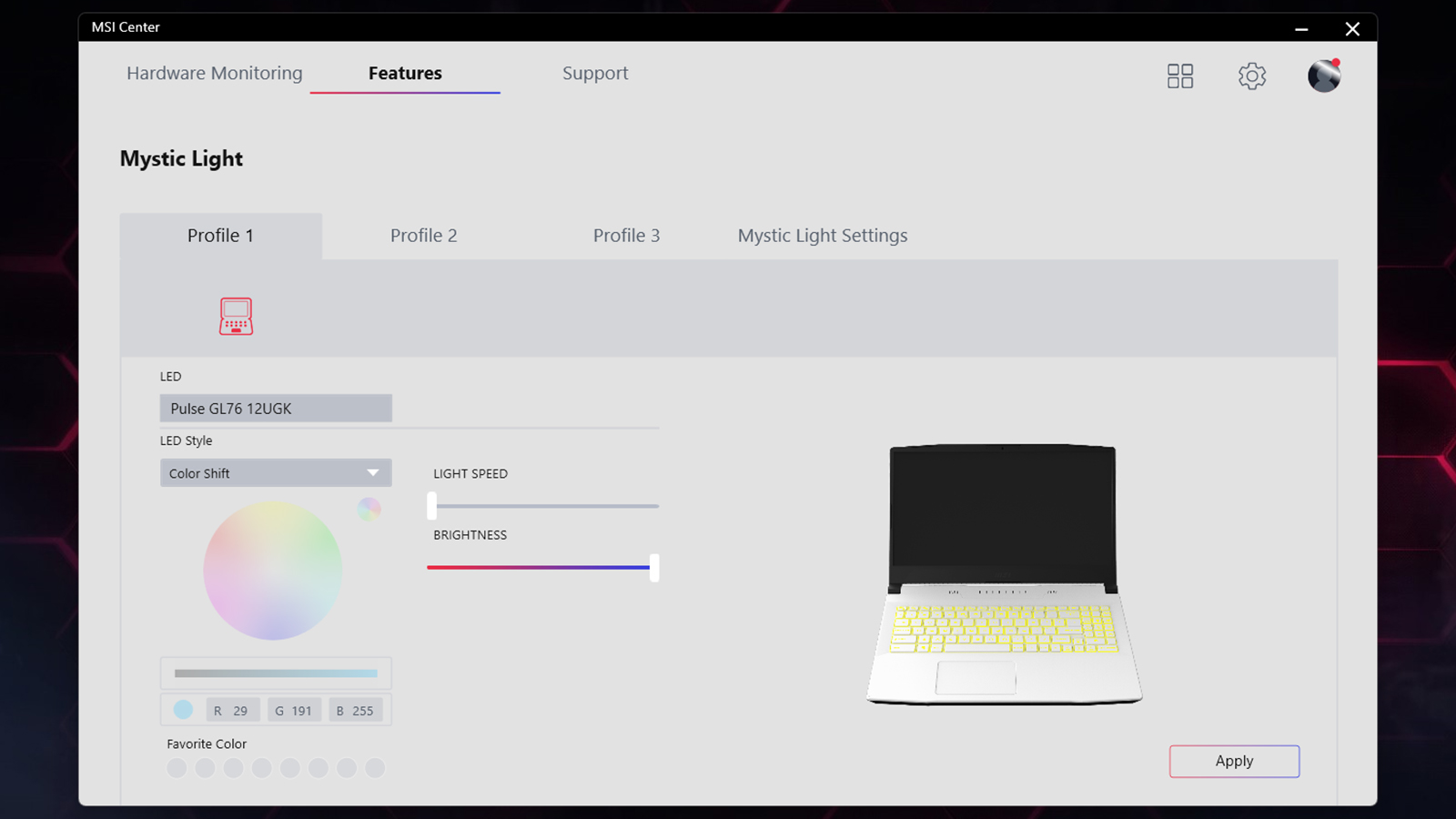This screenshot has width=1456, height=819.
Task: Close the MSI Center window
Action: pos(1352,28)
